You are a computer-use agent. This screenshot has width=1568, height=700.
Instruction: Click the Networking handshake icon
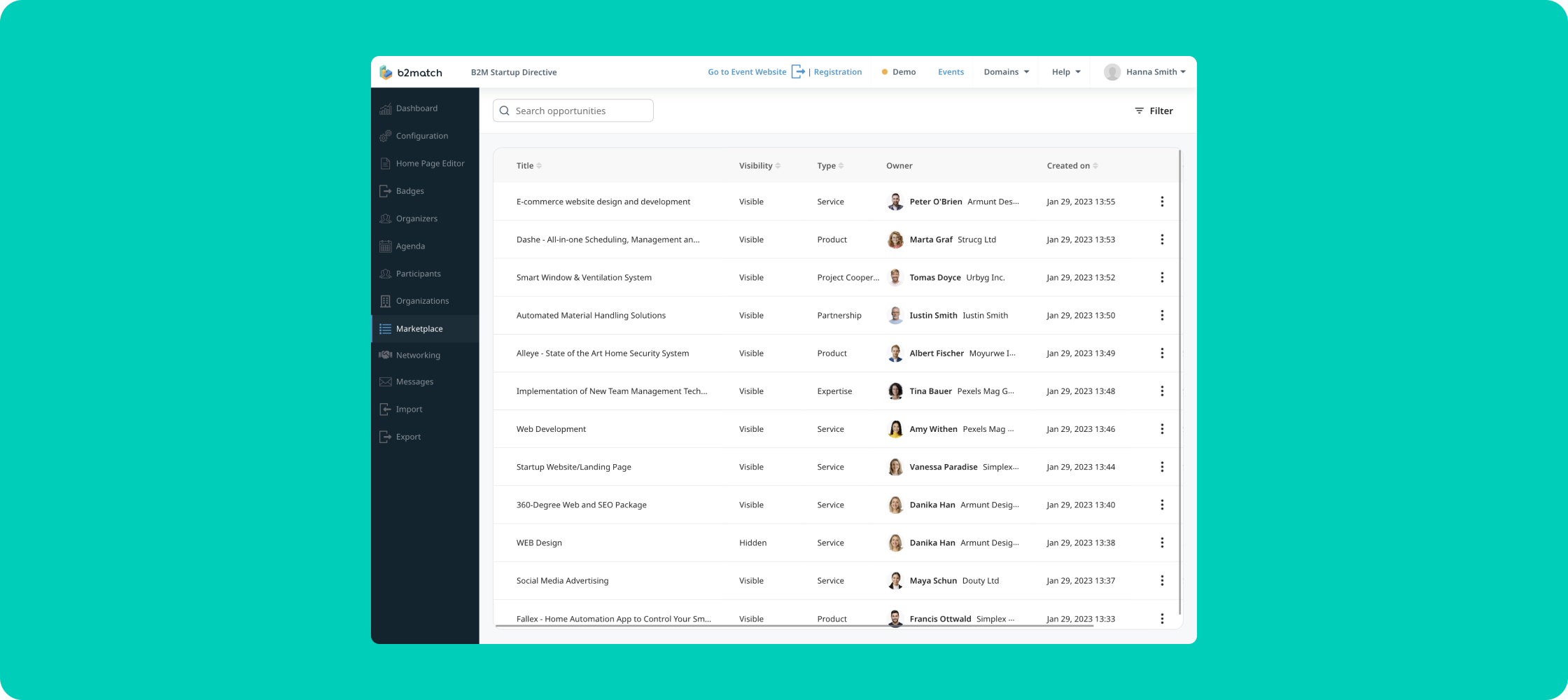click(385, 355)
